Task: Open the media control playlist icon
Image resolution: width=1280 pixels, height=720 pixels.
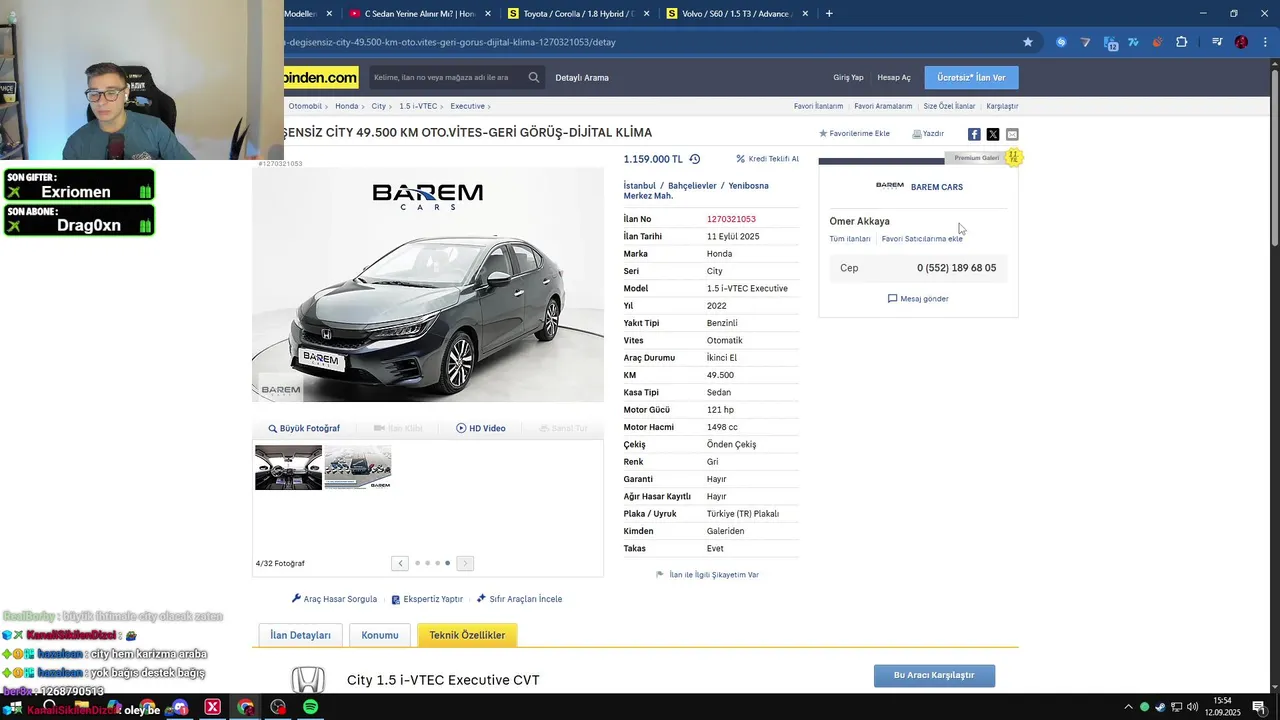Action: tap(1217, 42)
